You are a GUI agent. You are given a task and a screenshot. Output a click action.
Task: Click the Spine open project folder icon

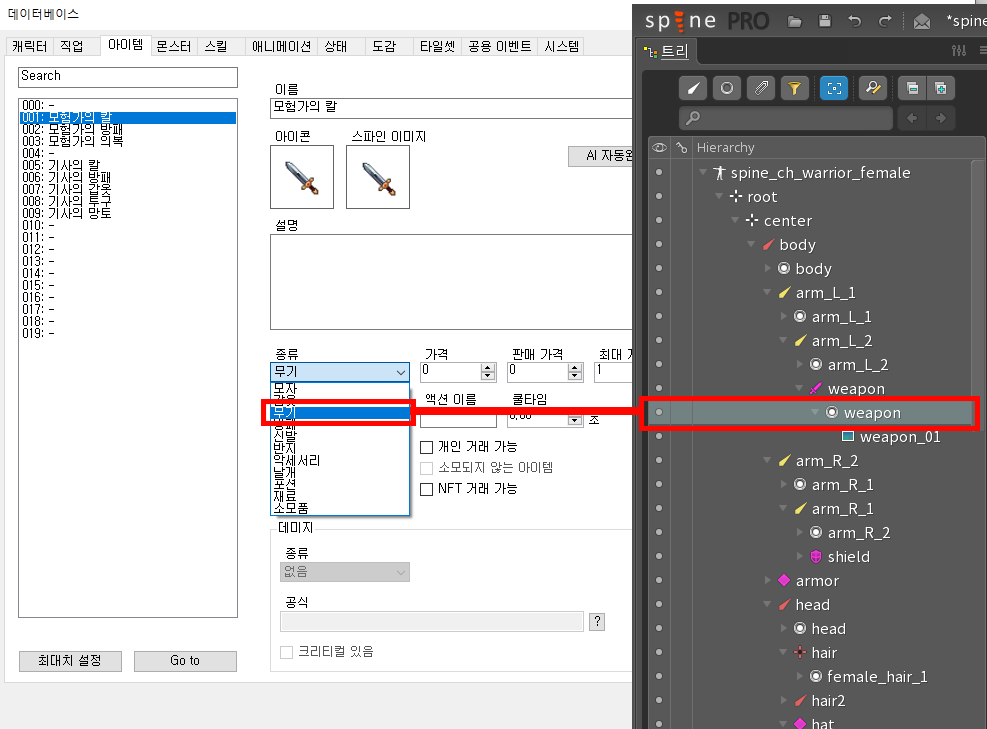795,21
